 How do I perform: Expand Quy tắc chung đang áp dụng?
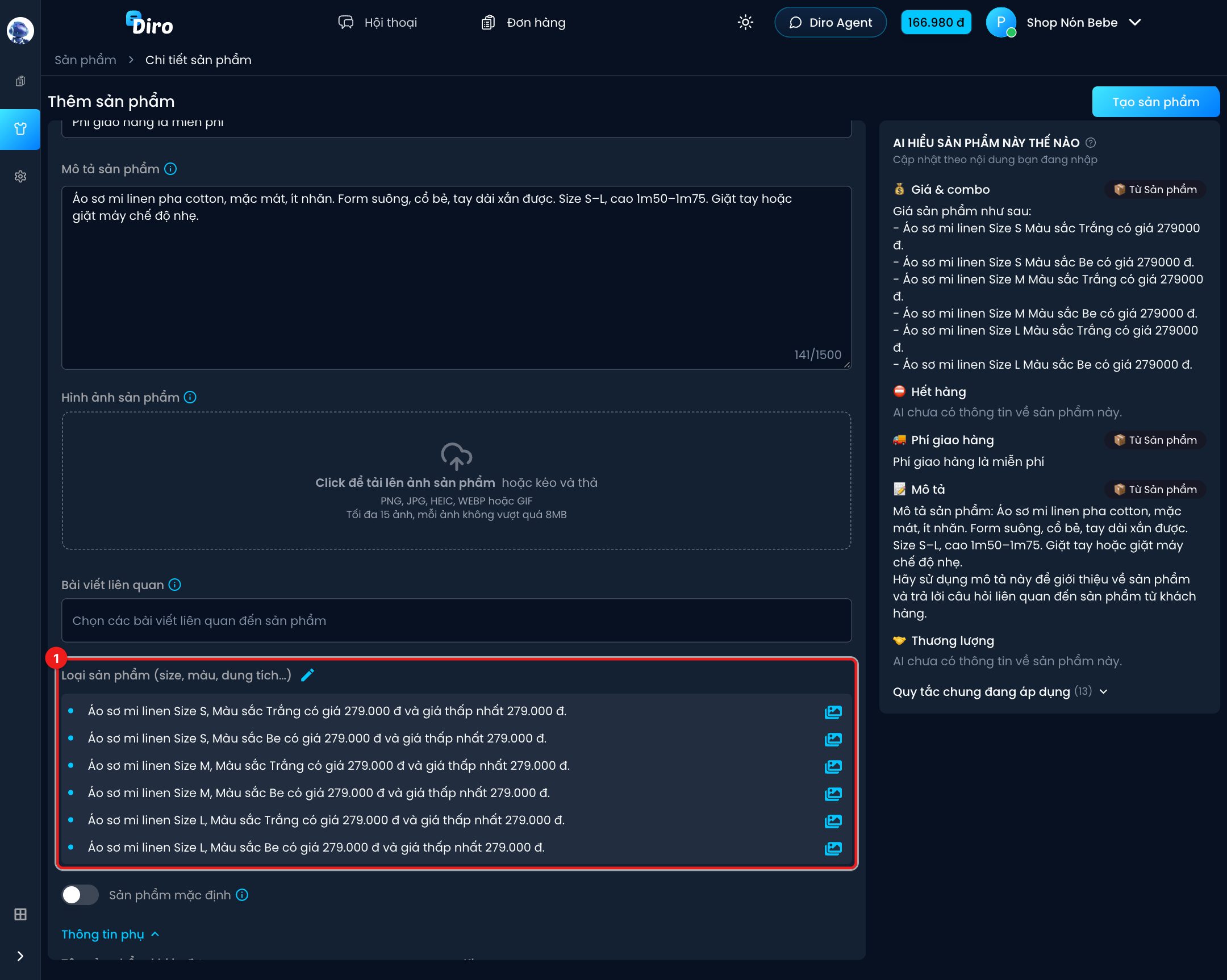(1000, 691)
